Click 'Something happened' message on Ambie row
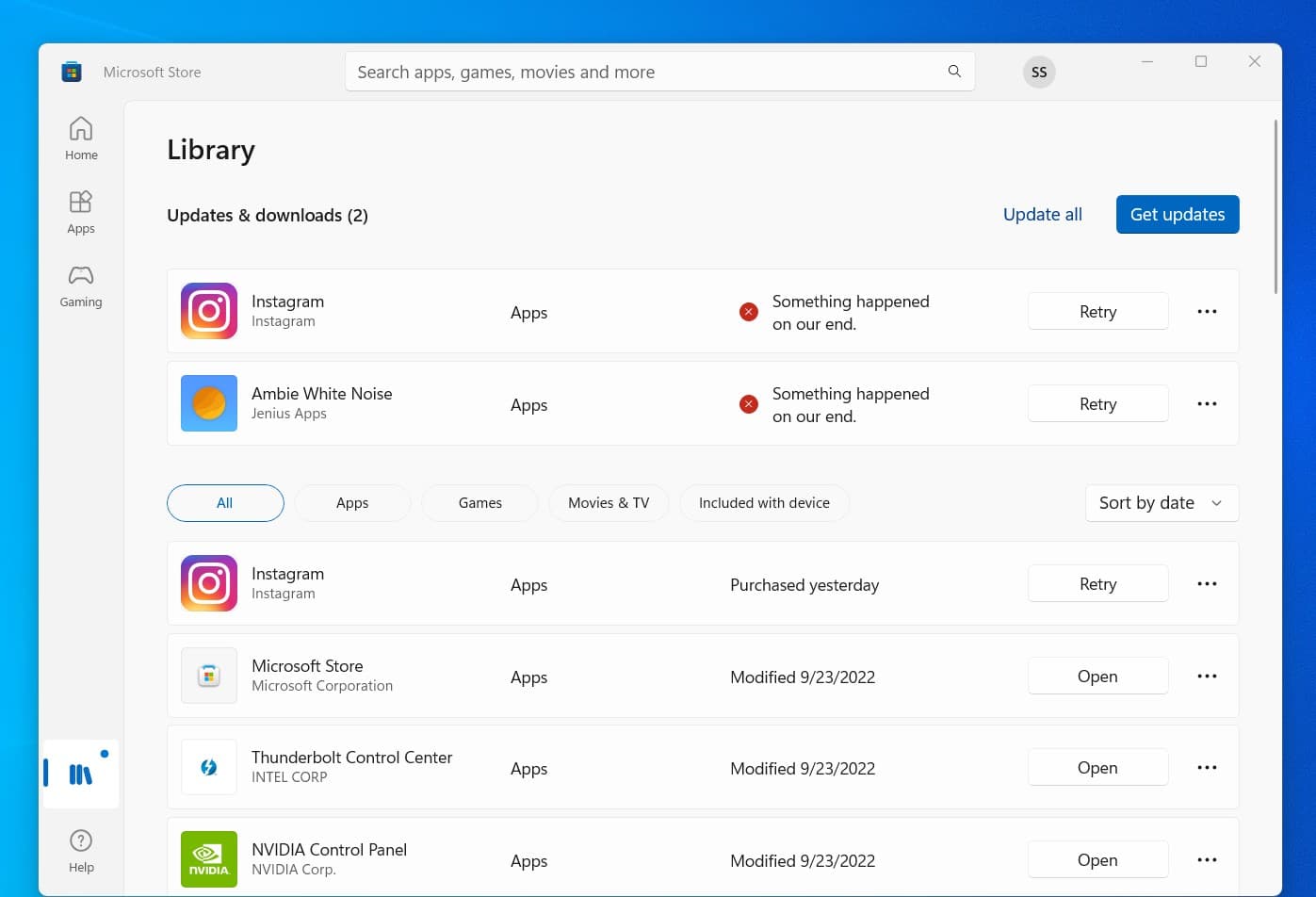 coord(851,405)
